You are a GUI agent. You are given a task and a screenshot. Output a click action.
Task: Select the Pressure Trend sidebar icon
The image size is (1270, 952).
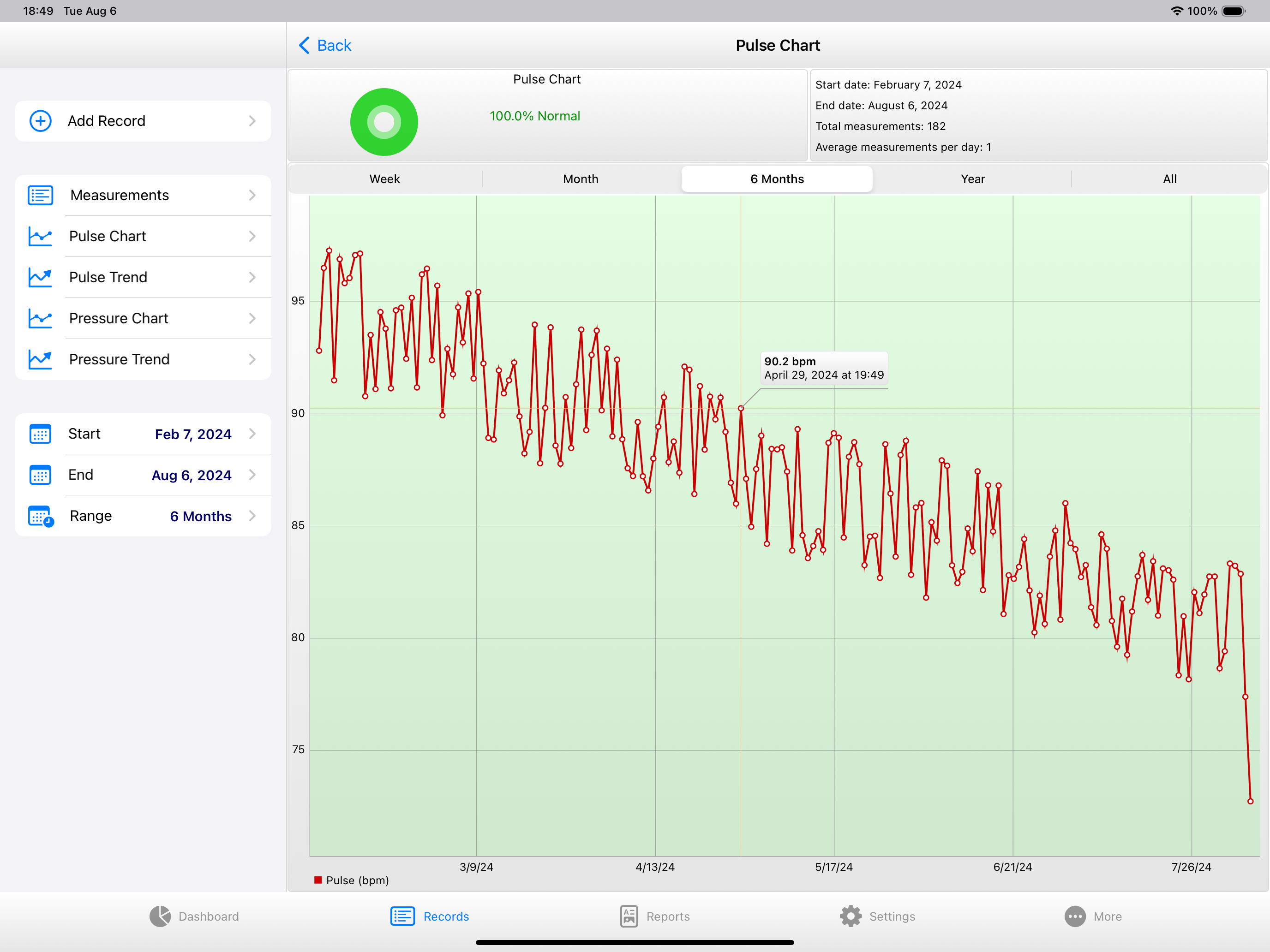coord(40,360)
